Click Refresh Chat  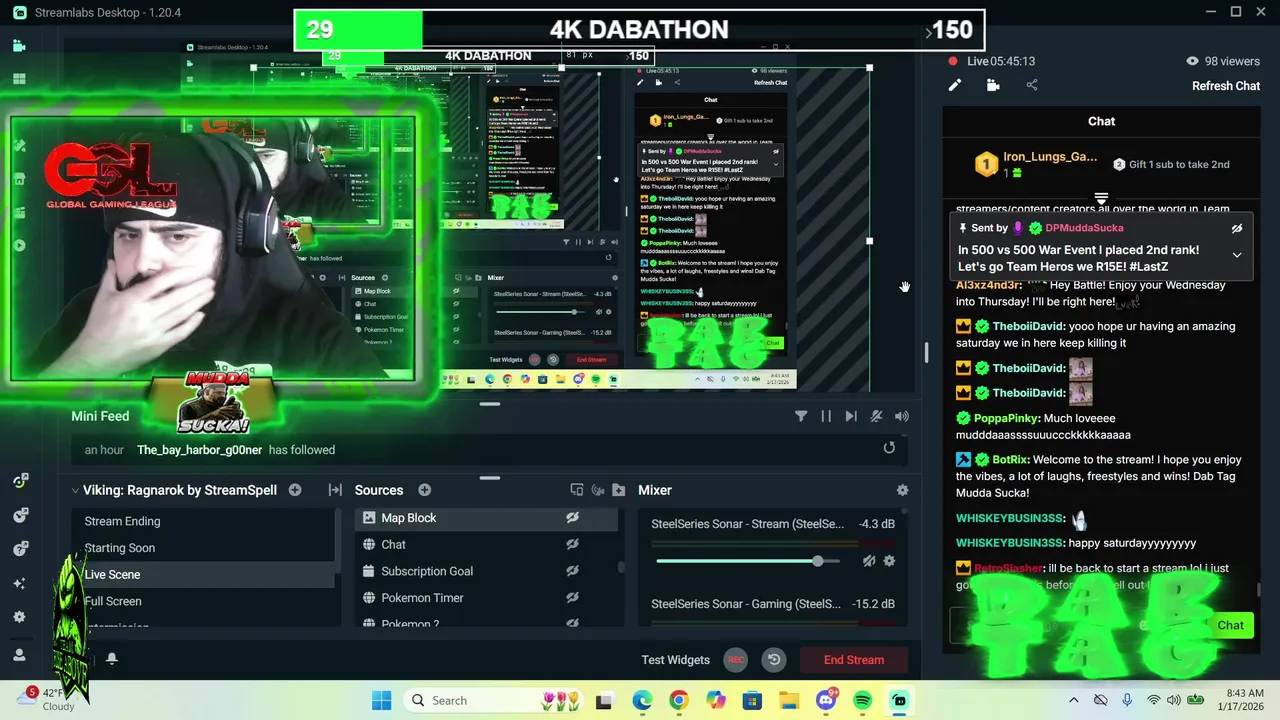(x=1226, y=86)
